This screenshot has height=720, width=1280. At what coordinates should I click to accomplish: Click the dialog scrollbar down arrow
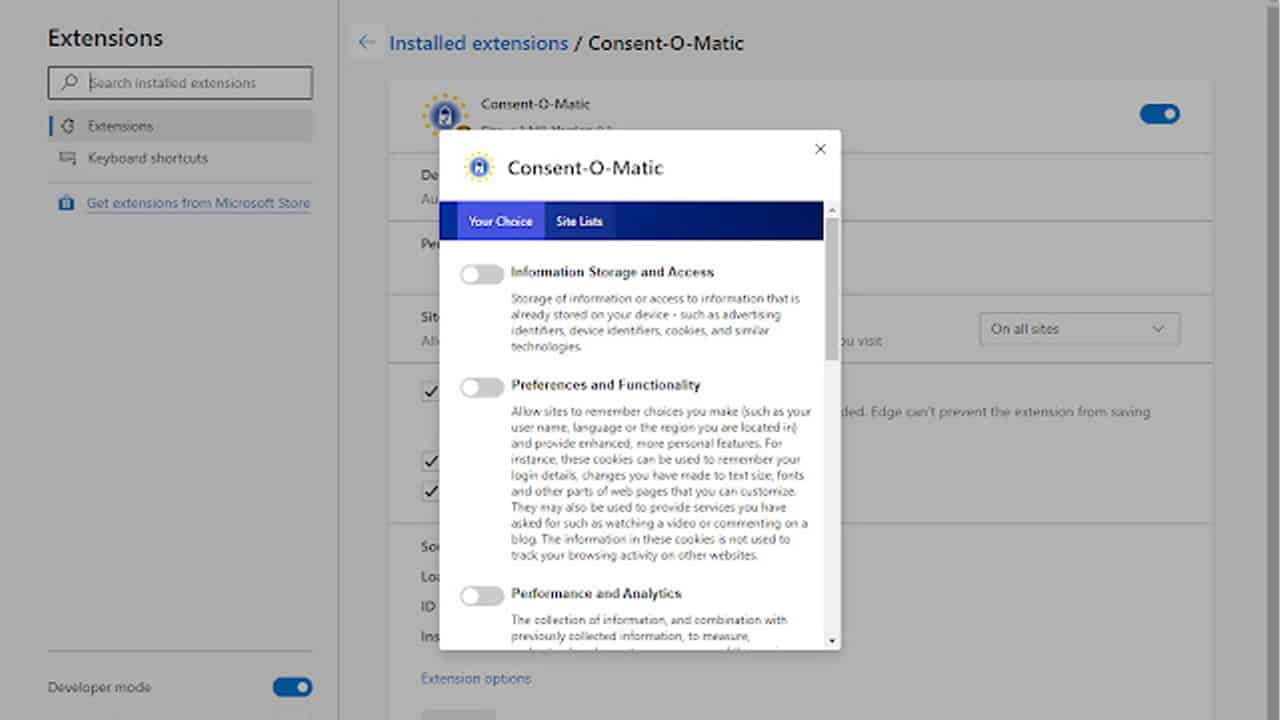click(832, 640)
